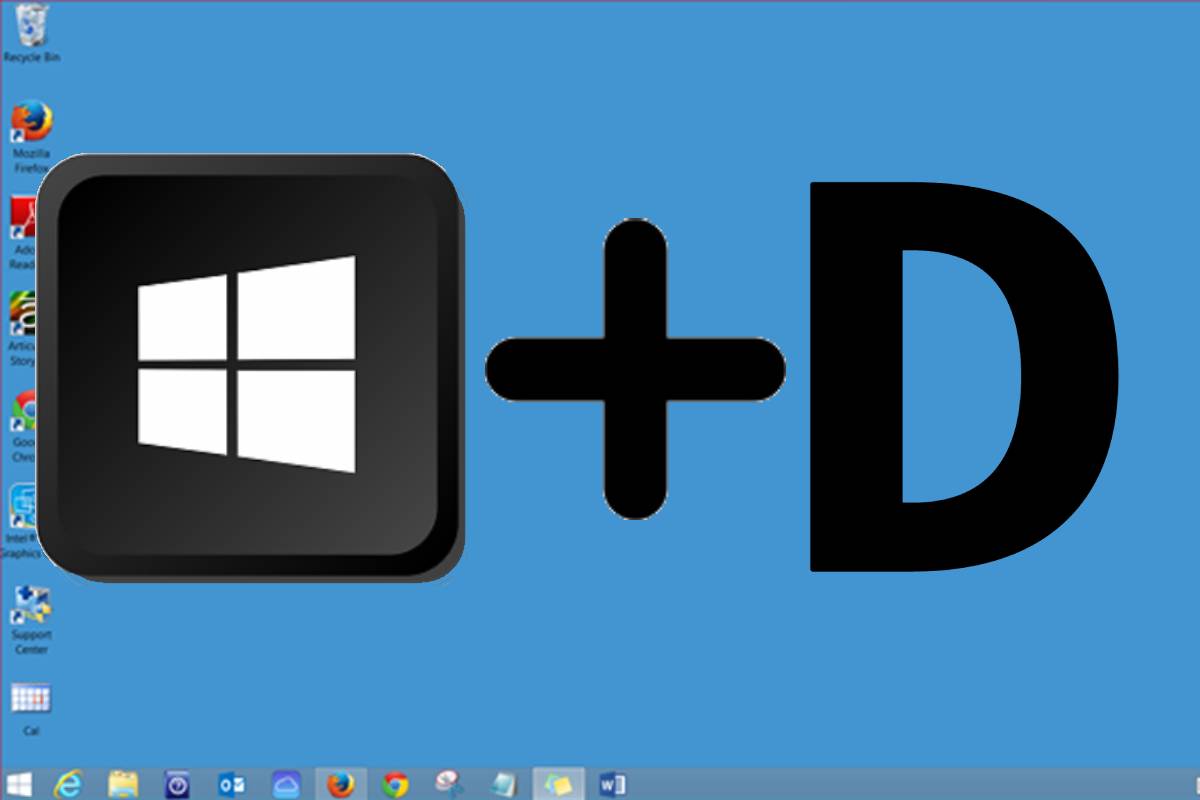The image size is (1200, 800).
Task: Open File Explorer from the taskbar
Action: (122, 783)
